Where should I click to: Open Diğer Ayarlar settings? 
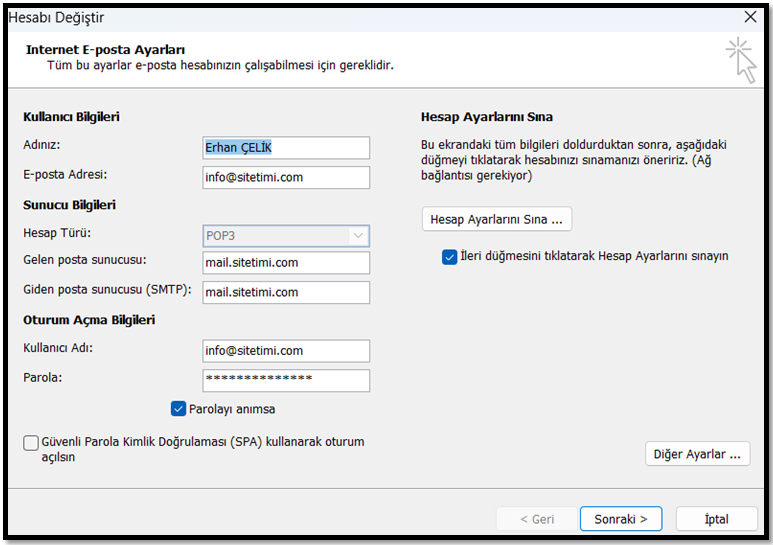(698, 454)
